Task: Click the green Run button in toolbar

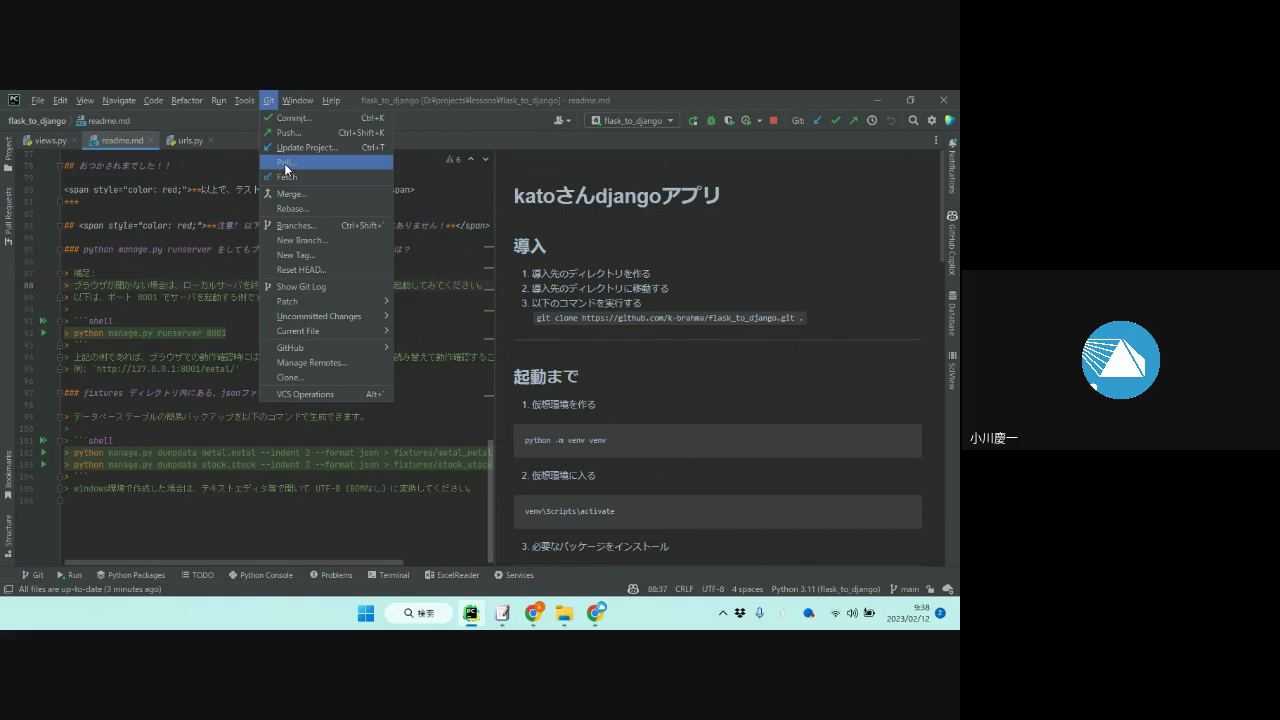Action: tap(693, 121)
